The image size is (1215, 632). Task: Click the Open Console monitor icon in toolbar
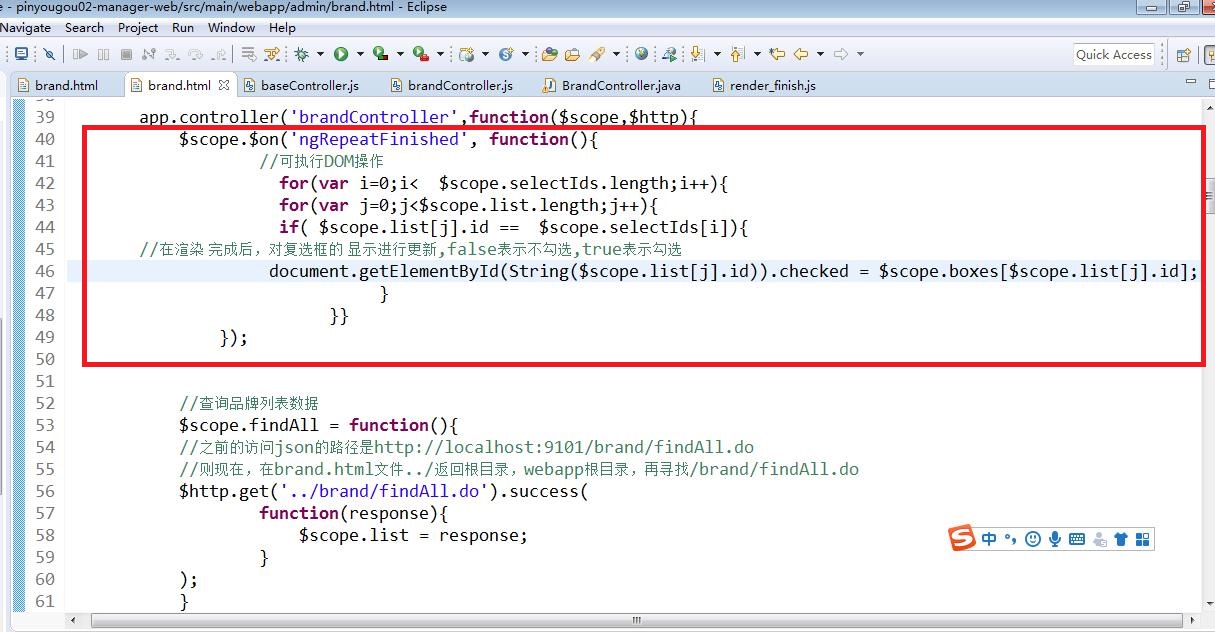21,54
